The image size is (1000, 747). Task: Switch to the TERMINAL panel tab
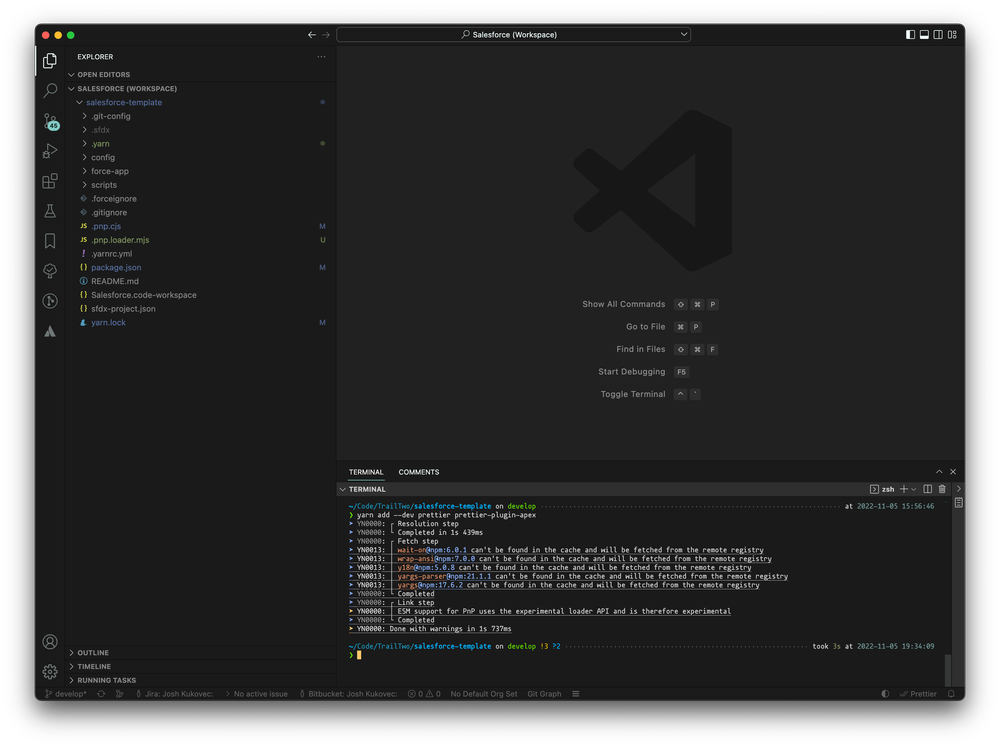[366, 472]
